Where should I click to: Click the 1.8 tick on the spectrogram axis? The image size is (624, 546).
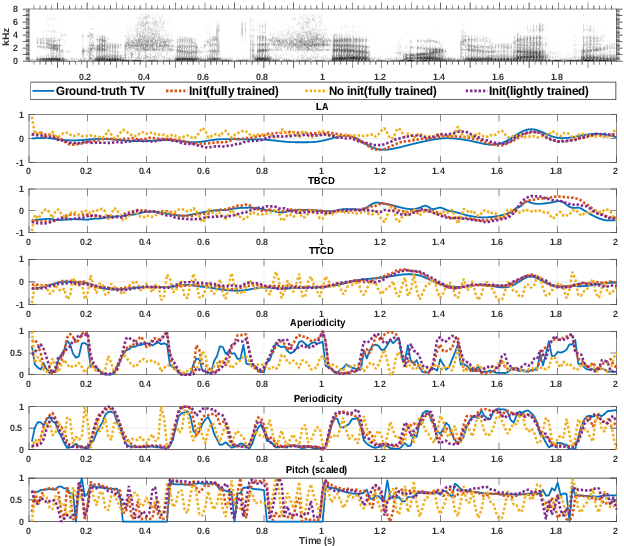pos(557,76)
